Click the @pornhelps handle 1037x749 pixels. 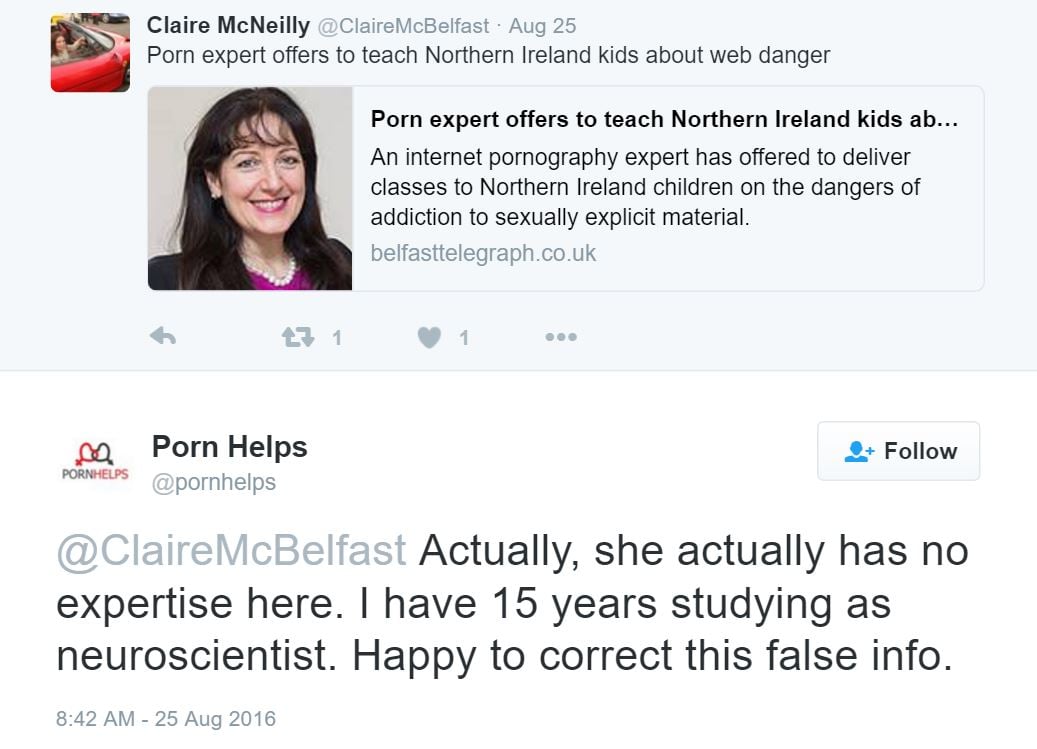pos(214,483)
